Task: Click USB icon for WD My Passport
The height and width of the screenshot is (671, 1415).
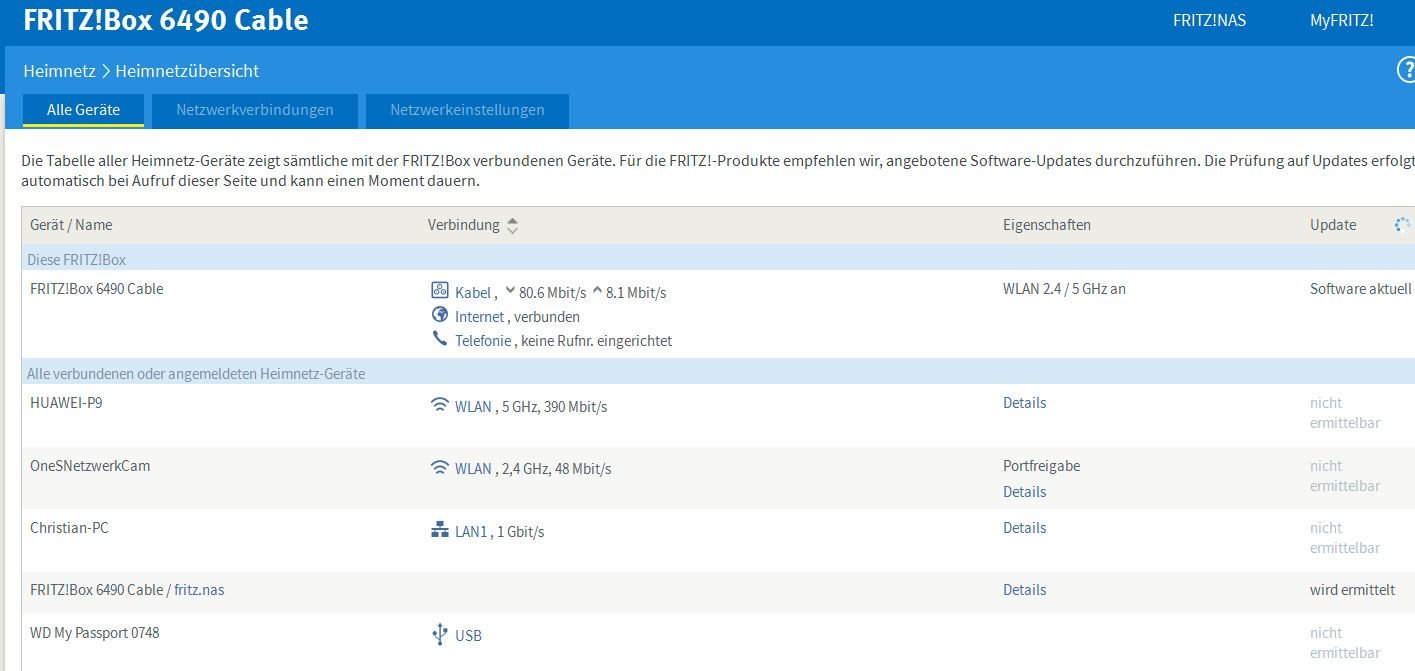Action: 440,634
